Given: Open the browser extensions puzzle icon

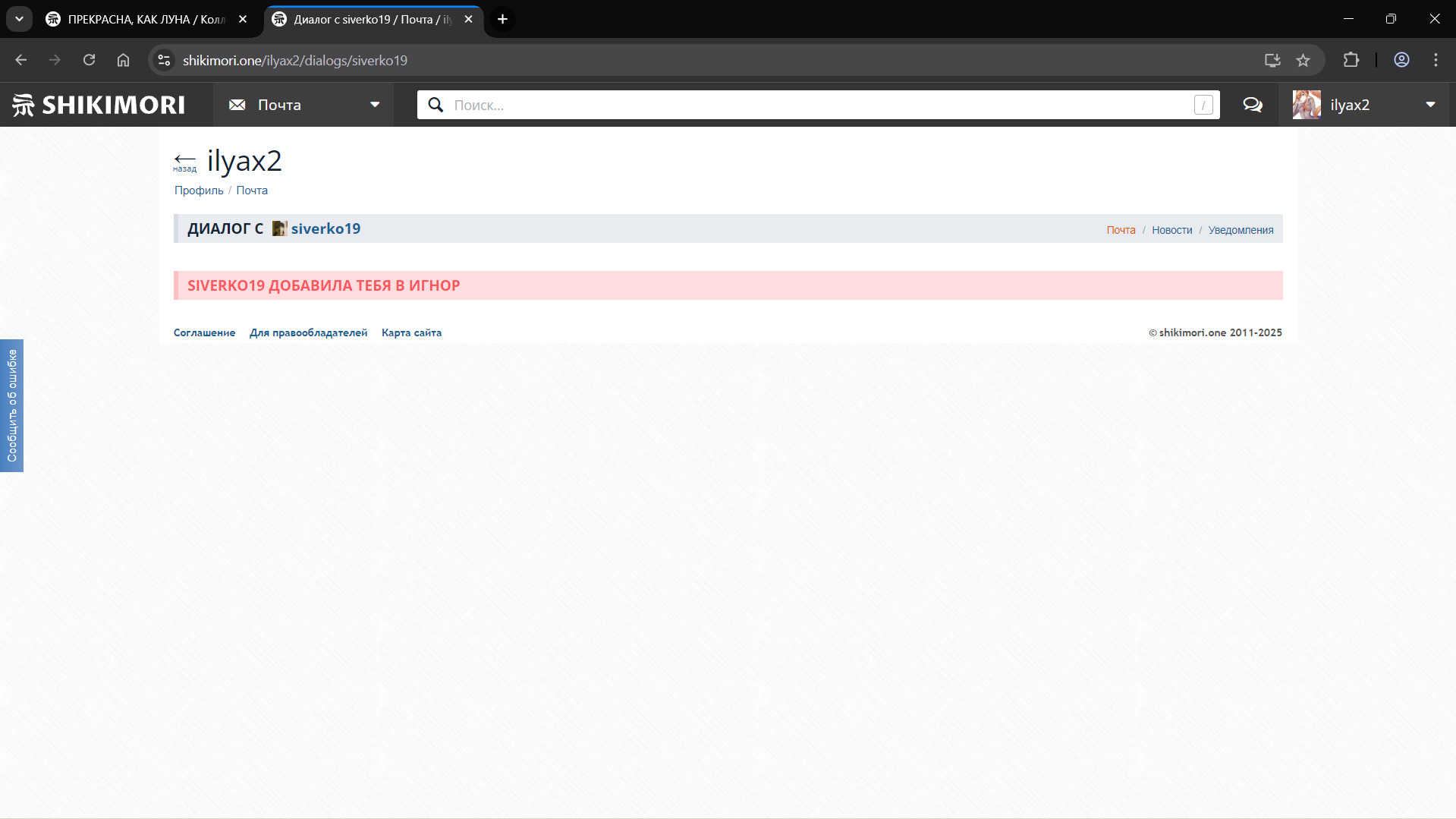Looking at the screenshot, I should click(1351, 60).
